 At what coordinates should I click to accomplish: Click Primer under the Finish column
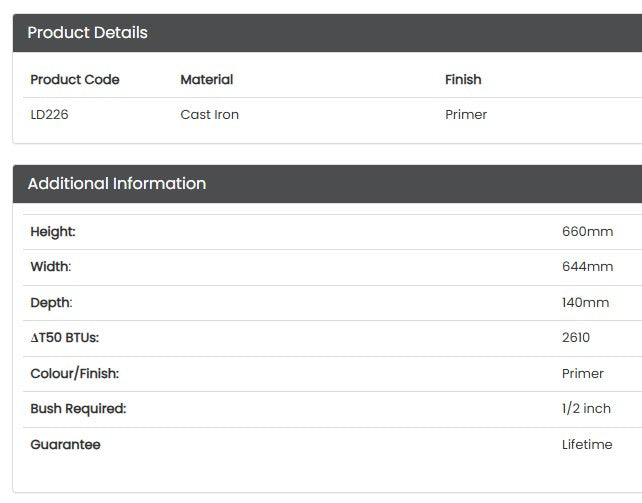pyautogui.click(x=466, y=115)
